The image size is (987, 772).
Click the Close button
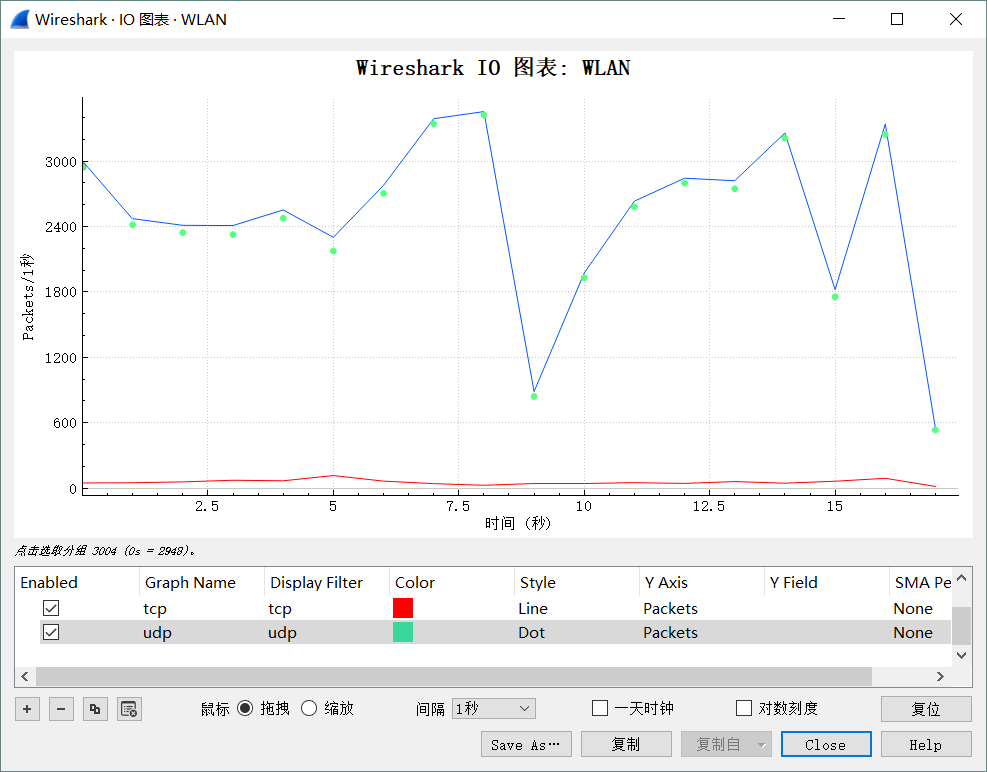pos(826,744)
